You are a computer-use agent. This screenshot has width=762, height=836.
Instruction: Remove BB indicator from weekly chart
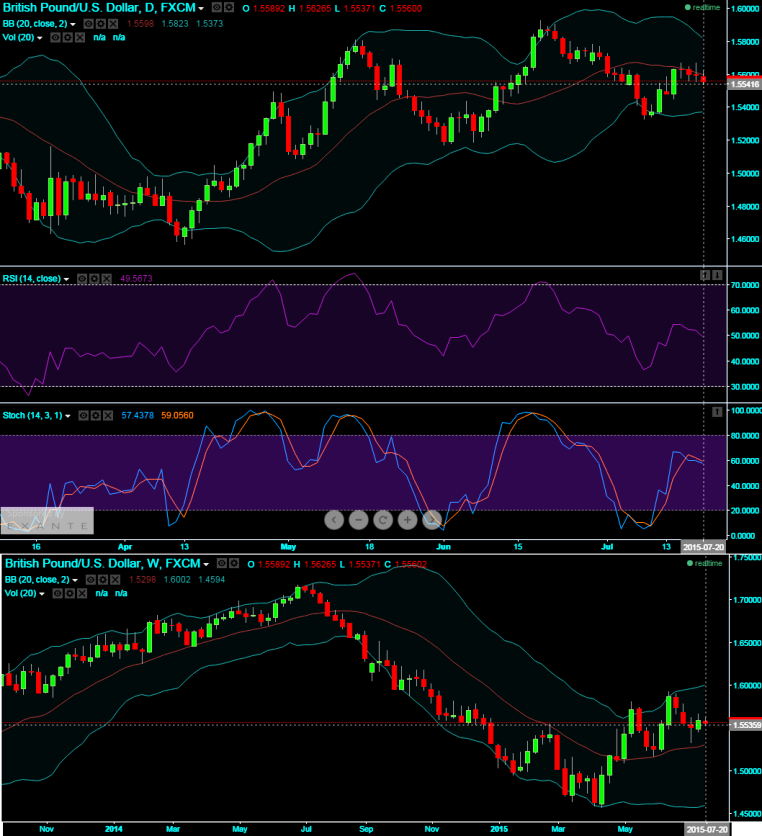115,580
